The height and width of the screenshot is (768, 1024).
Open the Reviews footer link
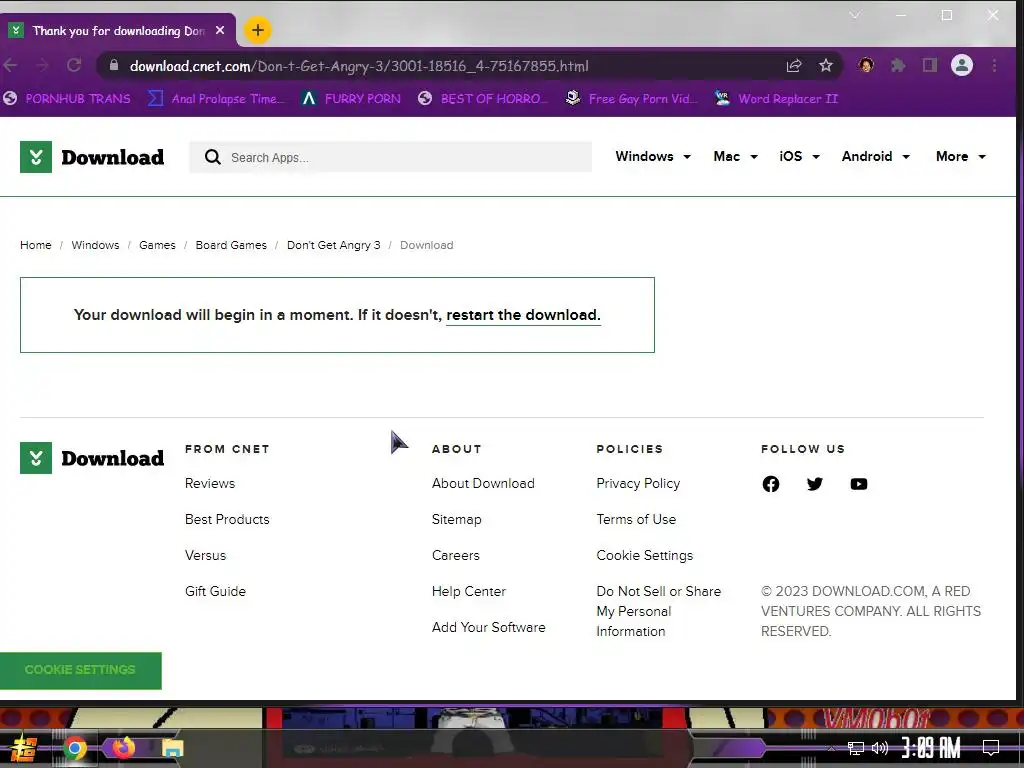[210, 484]
